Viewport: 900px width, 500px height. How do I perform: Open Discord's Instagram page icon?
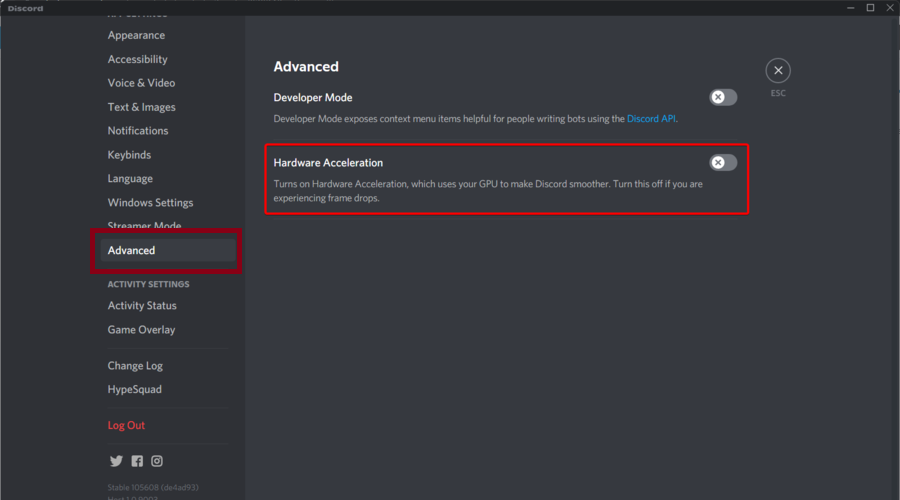[x=157, y=461]
